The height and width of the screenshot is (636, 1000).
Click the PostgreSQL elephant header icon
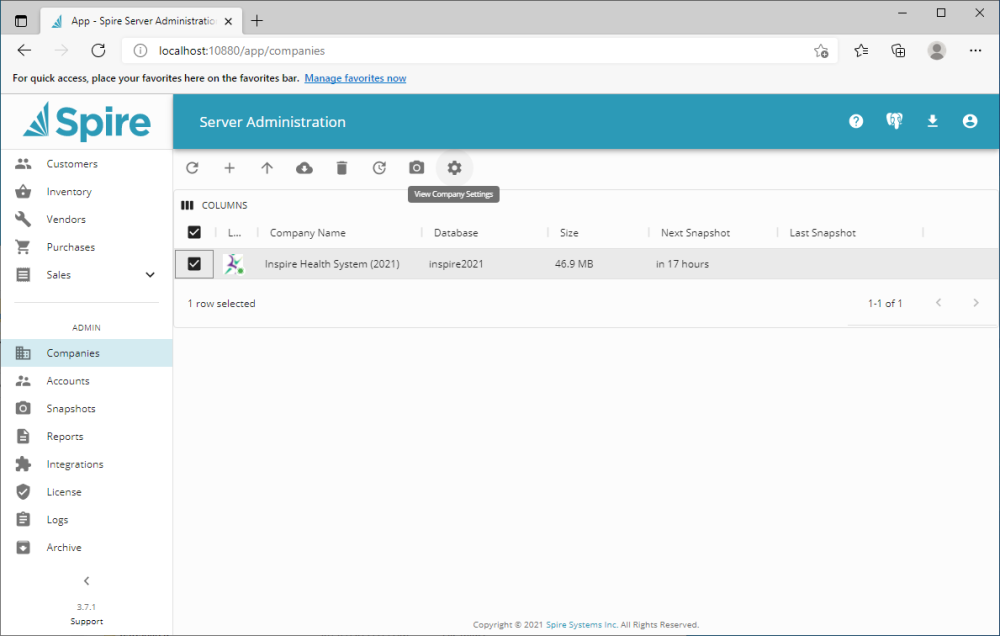894,121
